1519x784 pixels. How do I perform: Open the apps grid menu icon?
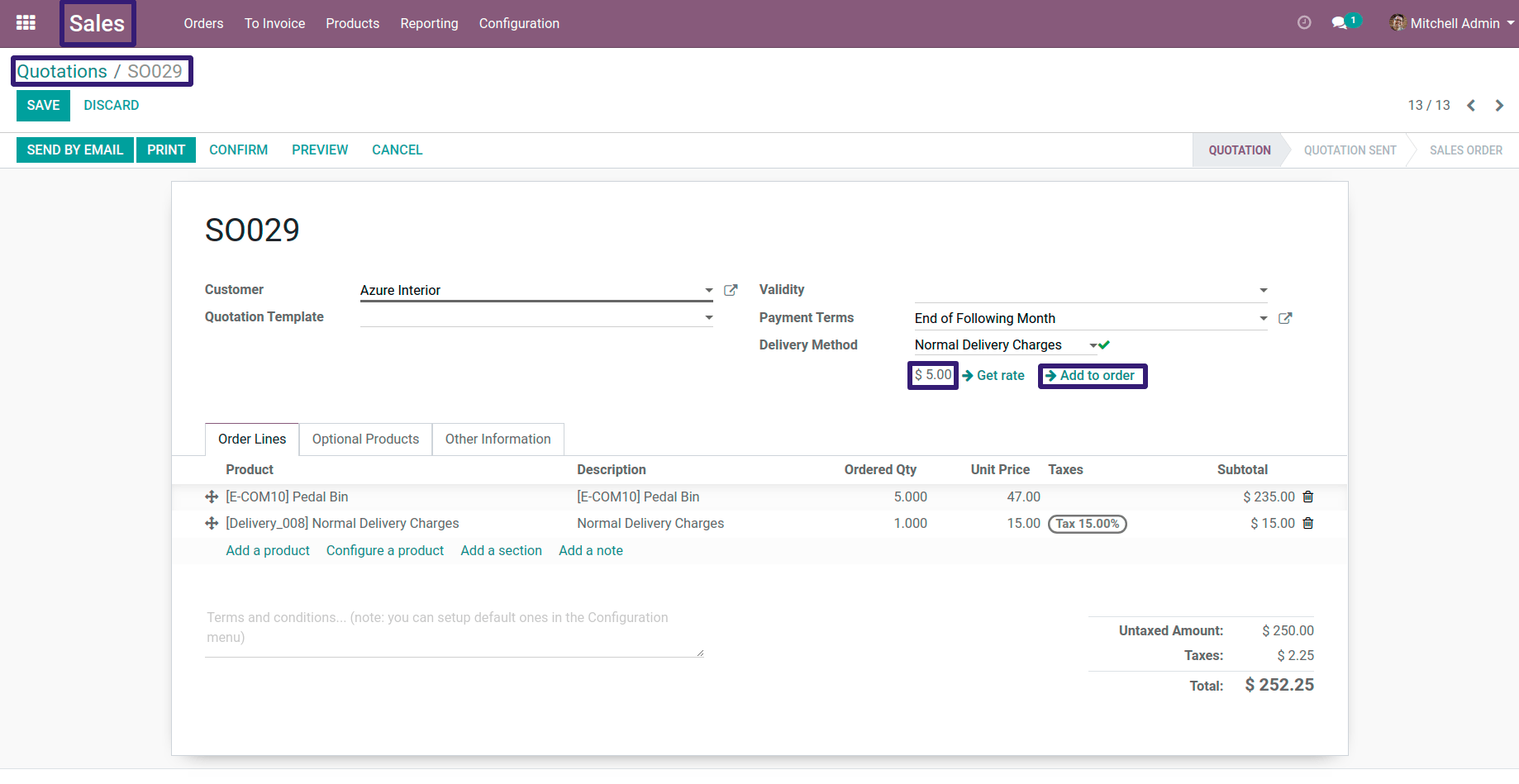[x=26, y=23]
